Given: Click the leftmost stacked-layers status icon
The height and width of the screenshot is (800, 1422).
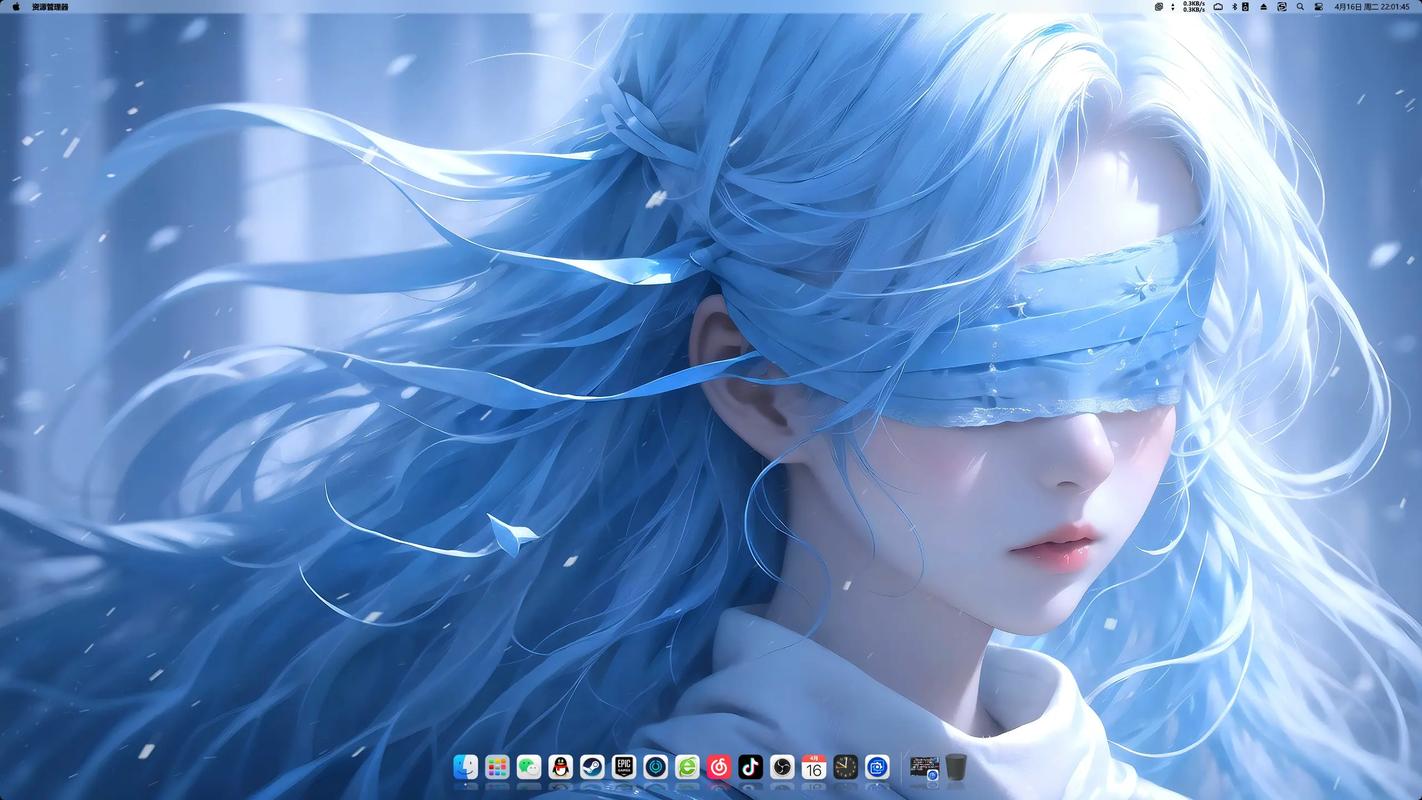Looking at the screenshot, I should (1159, 6).
